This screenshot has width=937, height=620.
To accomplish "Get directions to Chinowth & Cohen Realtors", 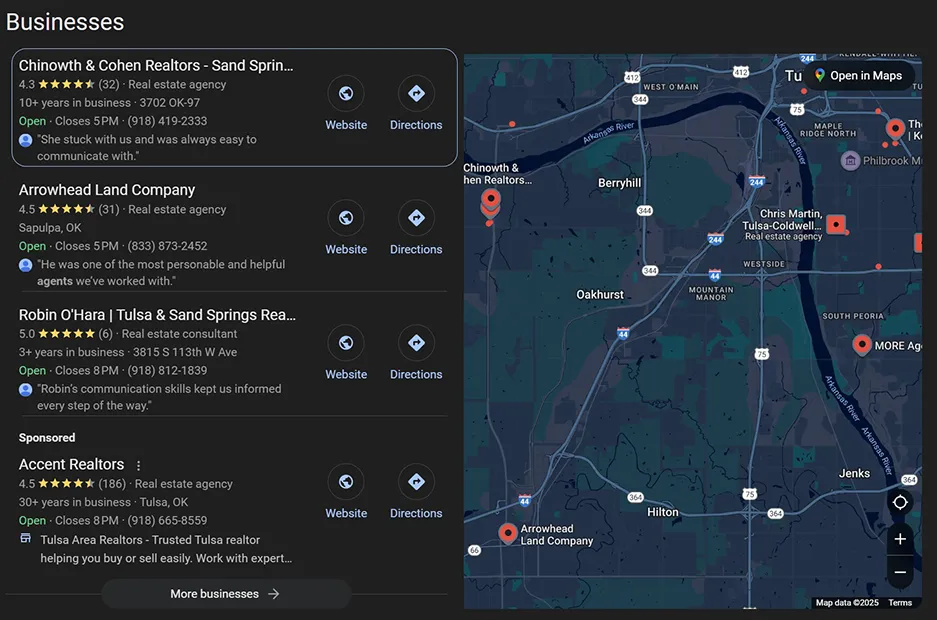I will [416, 94].
